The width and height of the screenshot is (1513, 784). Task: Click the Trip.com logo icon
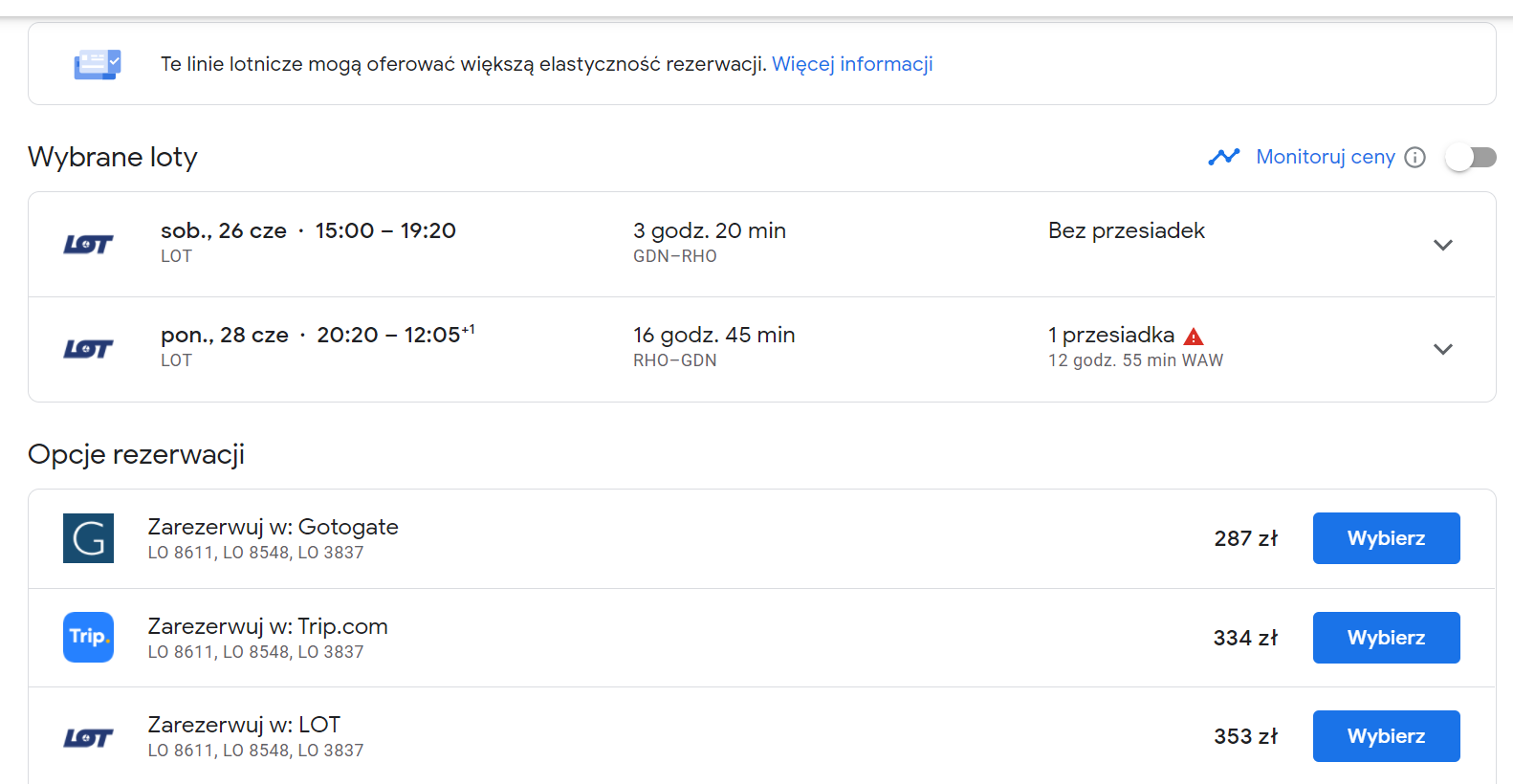click(88, 637)
